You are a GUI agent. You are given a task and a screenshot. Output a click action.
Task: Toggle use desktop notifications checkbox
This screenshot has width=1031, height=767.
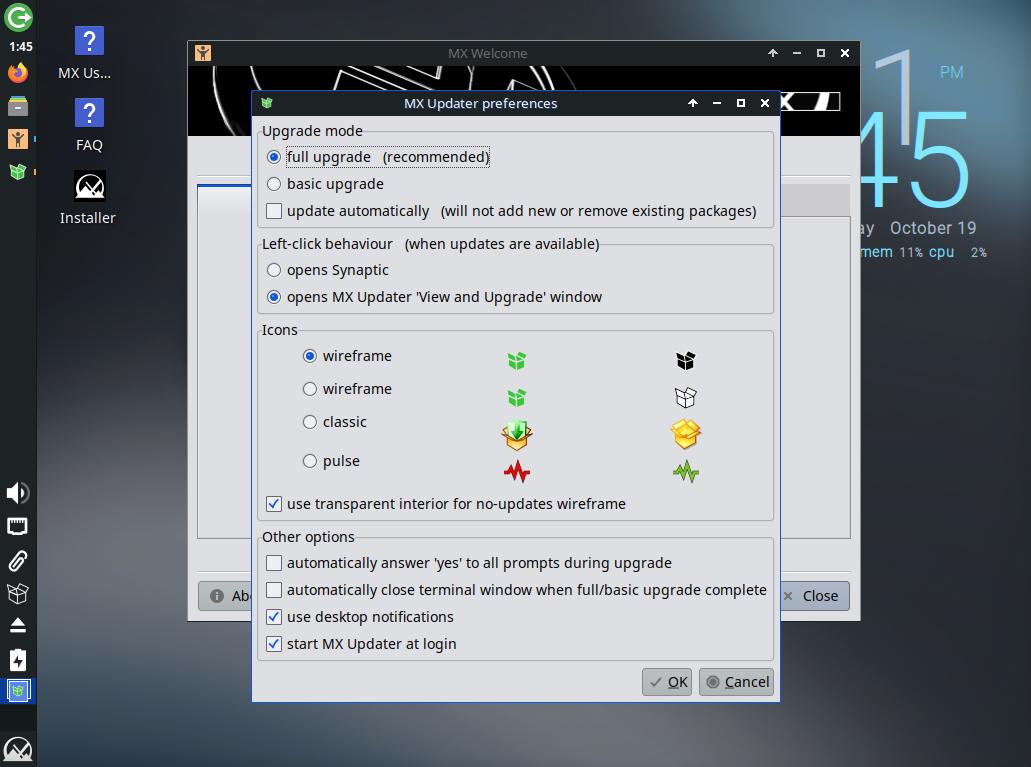click(274, 617)
